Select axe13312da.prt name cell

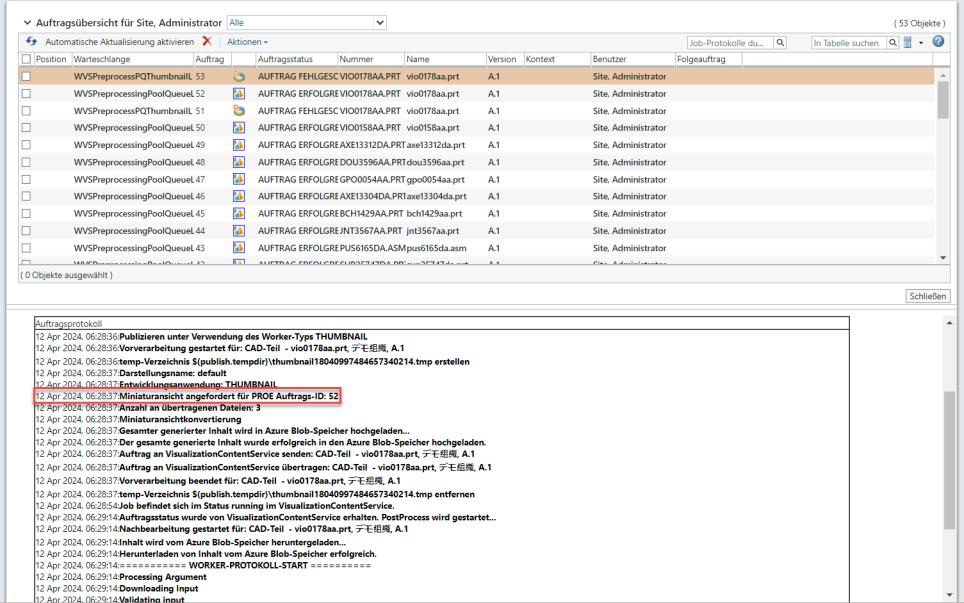click(435, 145)
